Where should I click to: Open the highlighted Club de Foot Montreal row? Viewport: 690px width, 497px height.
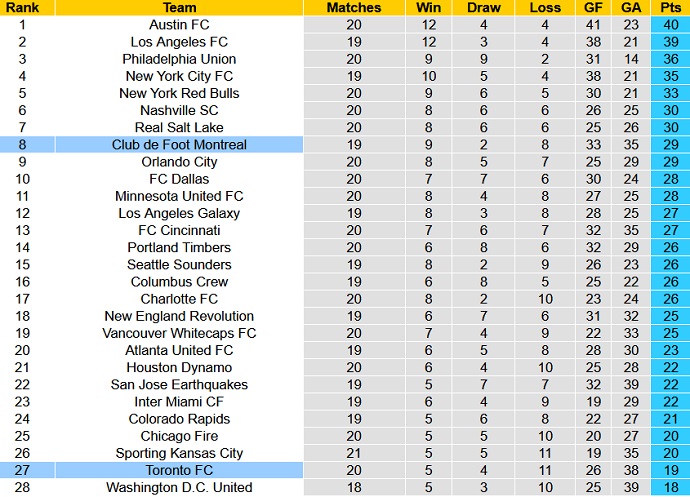tap(179, 145)
